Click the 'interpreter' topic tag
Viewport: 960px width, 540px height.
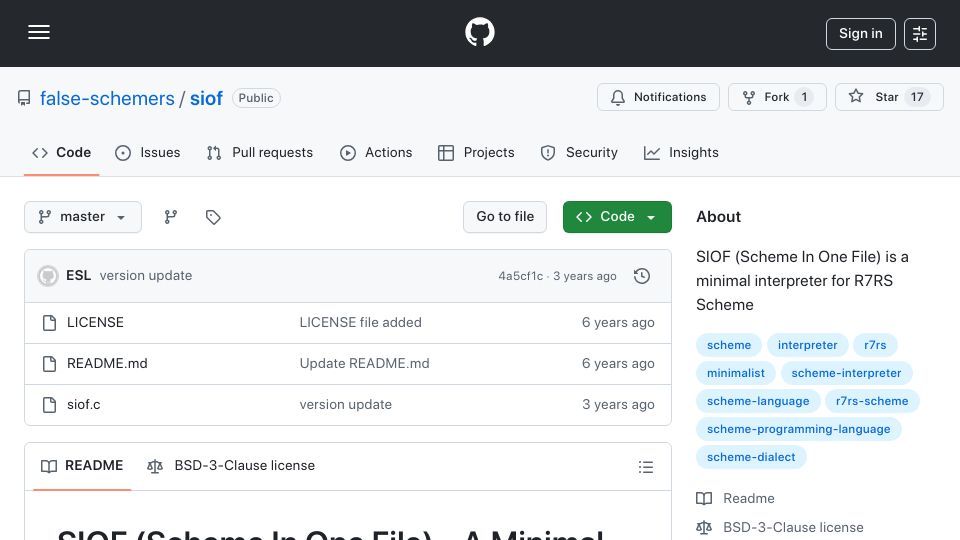(x=807, y=345)
